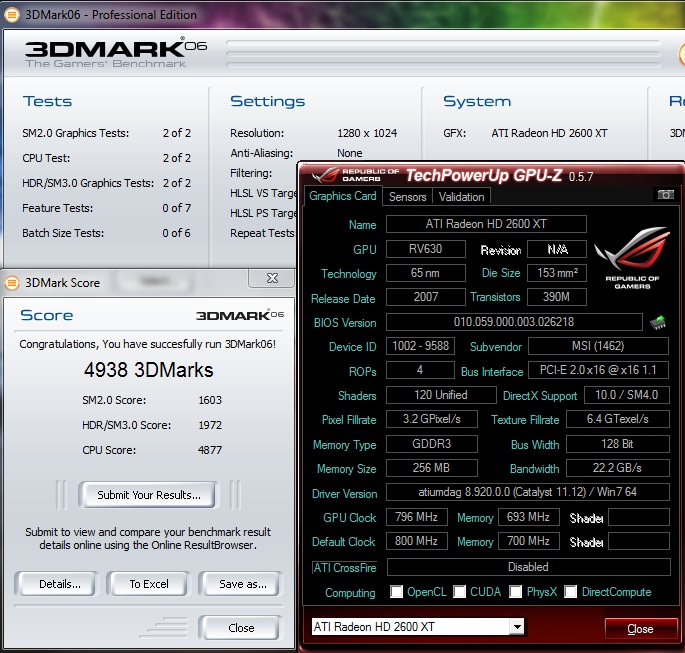
Task: Enable the OpenCL checkbox
Action: (397, 592)
